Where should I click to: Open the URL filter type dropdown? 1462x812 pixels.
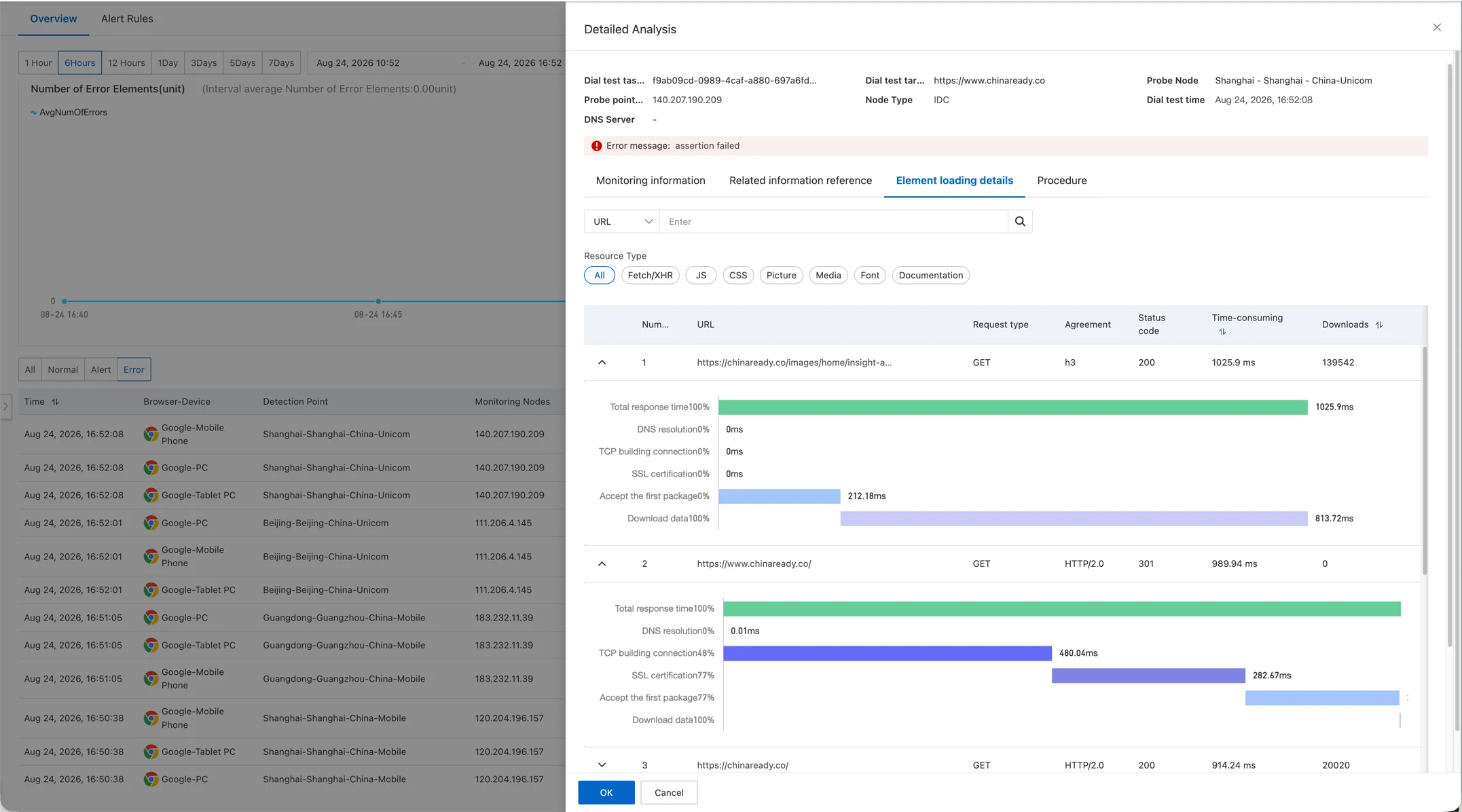(x=622, y=221)
